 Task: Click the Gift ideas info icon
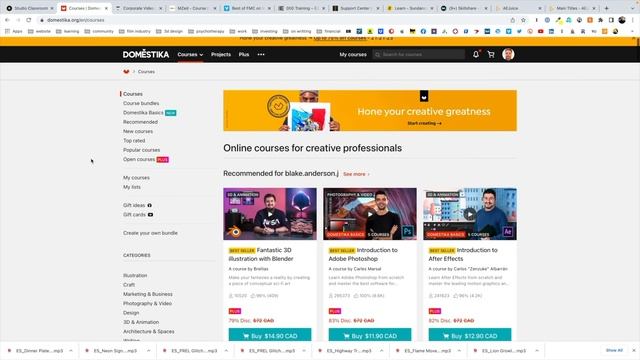tap(149, 205)
